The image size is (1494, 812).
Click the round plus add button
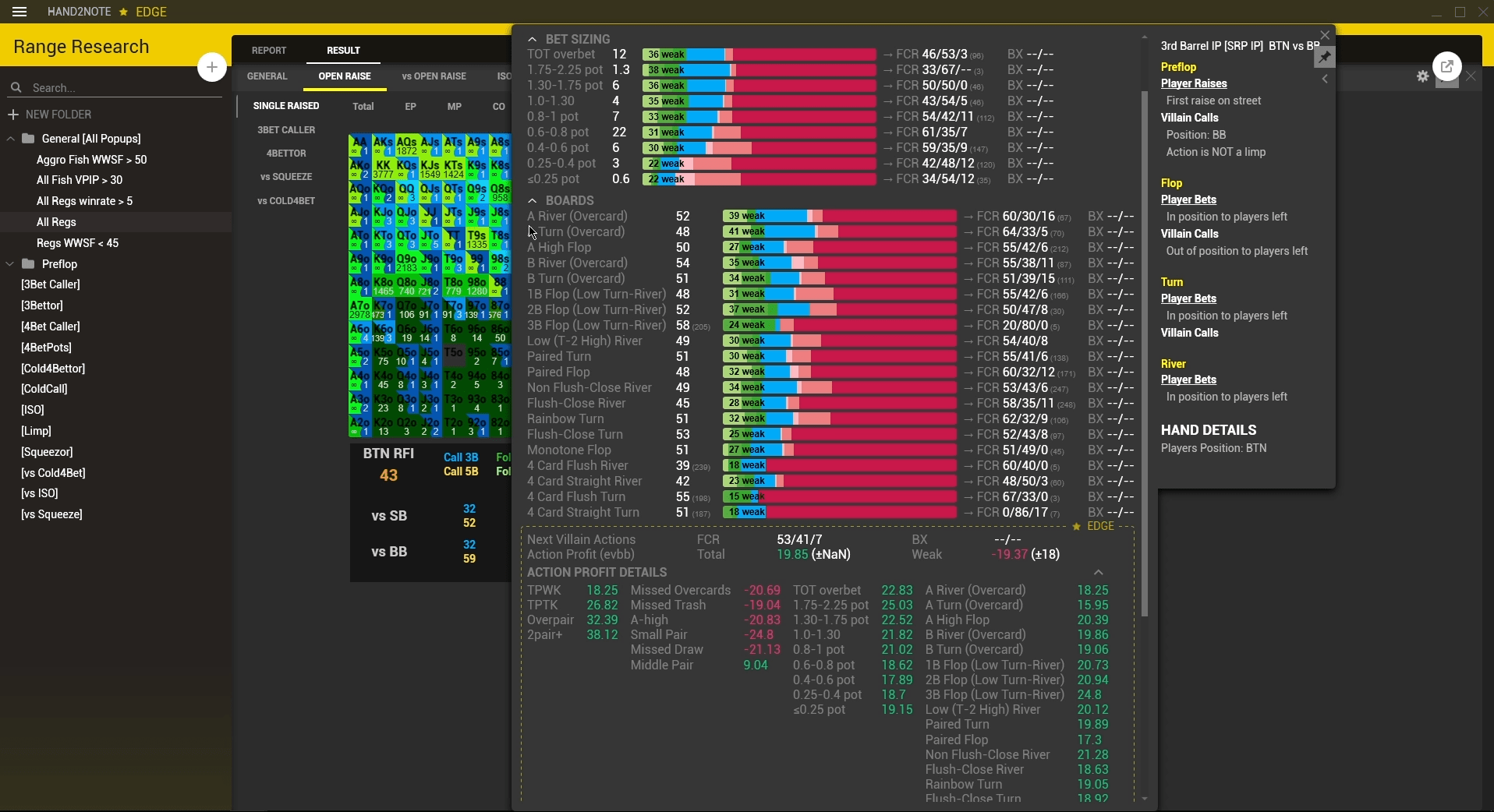[x=211, y=67]
